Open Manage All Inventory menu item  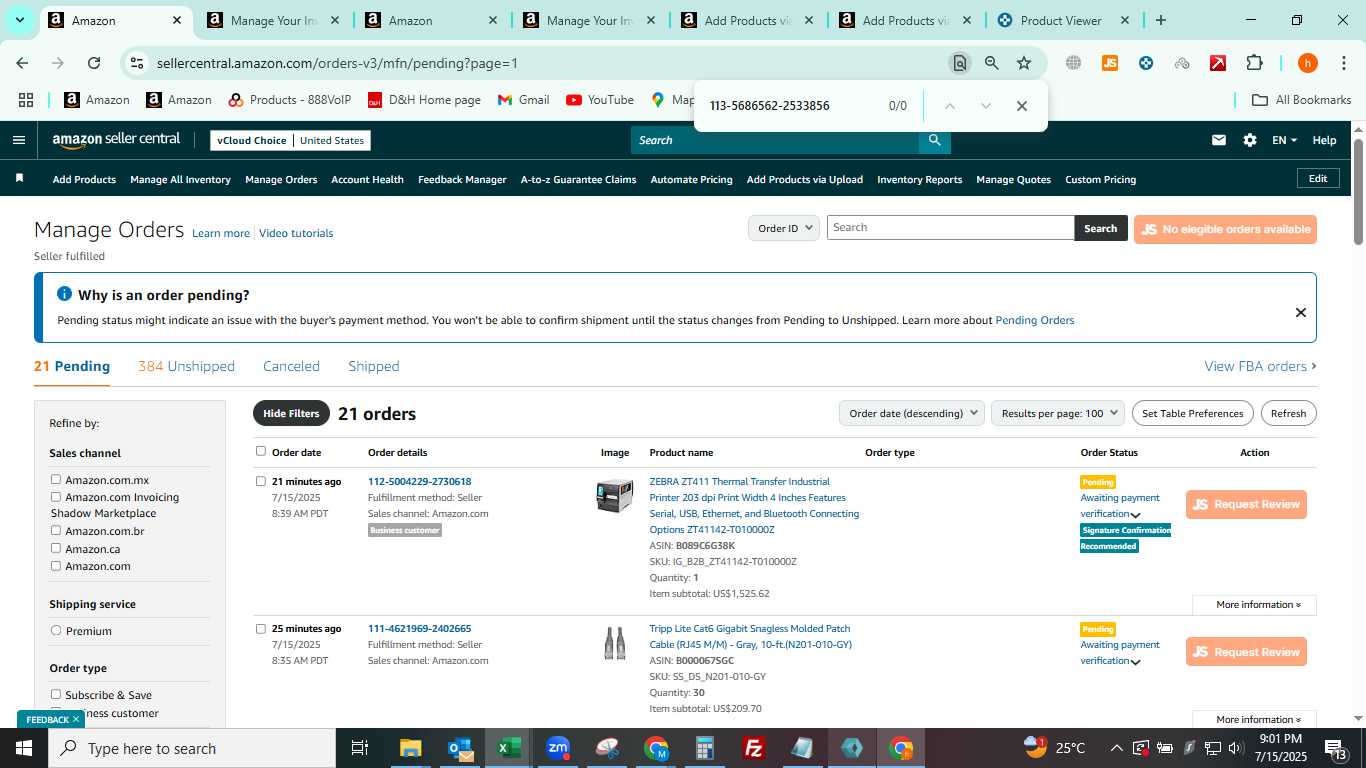point(180,180)
